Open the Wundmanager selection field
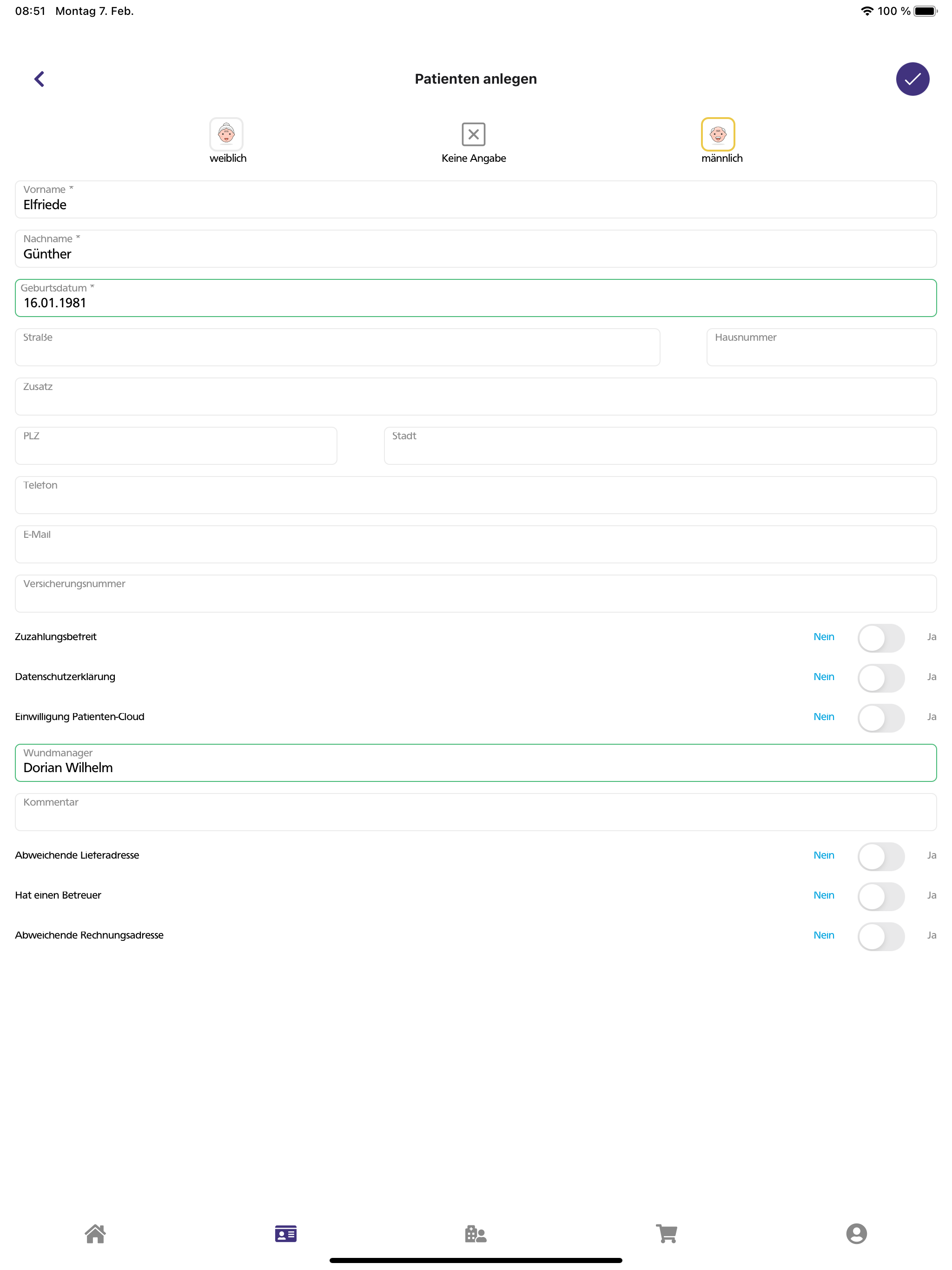Image resolution: width=952 pixels, height=1270 pixels. pos(476,762)
